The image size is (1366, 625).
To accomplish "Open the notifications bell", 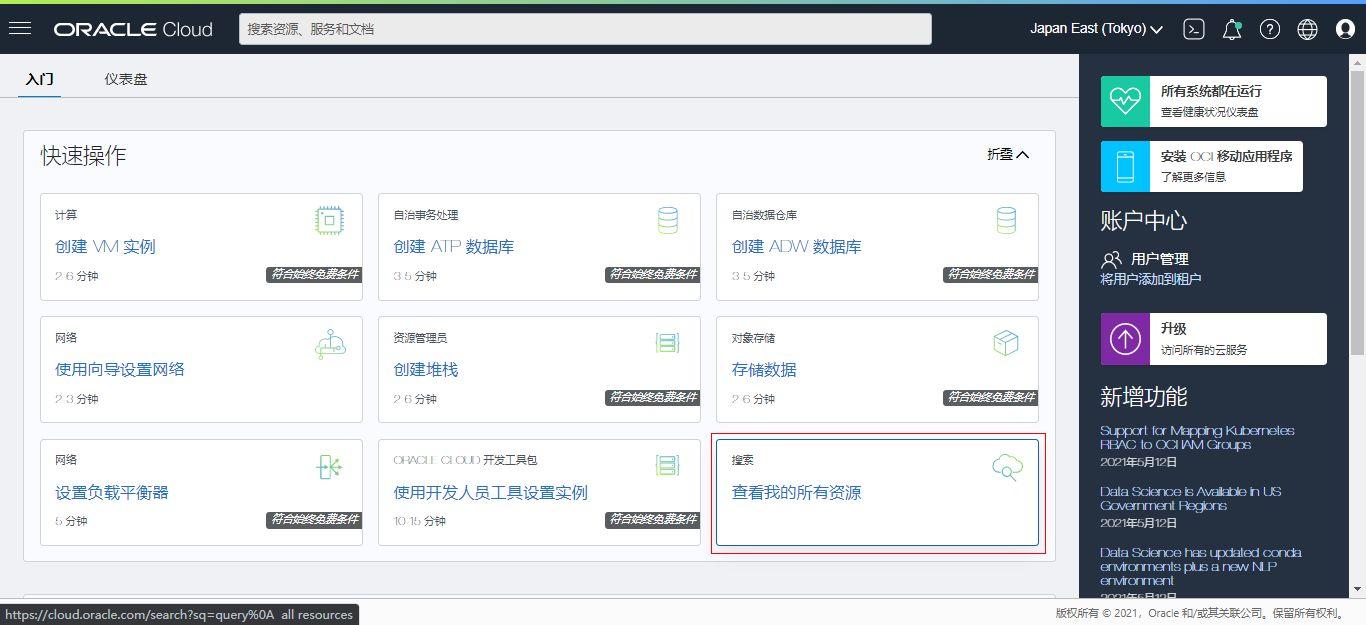I will pos(1232,29).
